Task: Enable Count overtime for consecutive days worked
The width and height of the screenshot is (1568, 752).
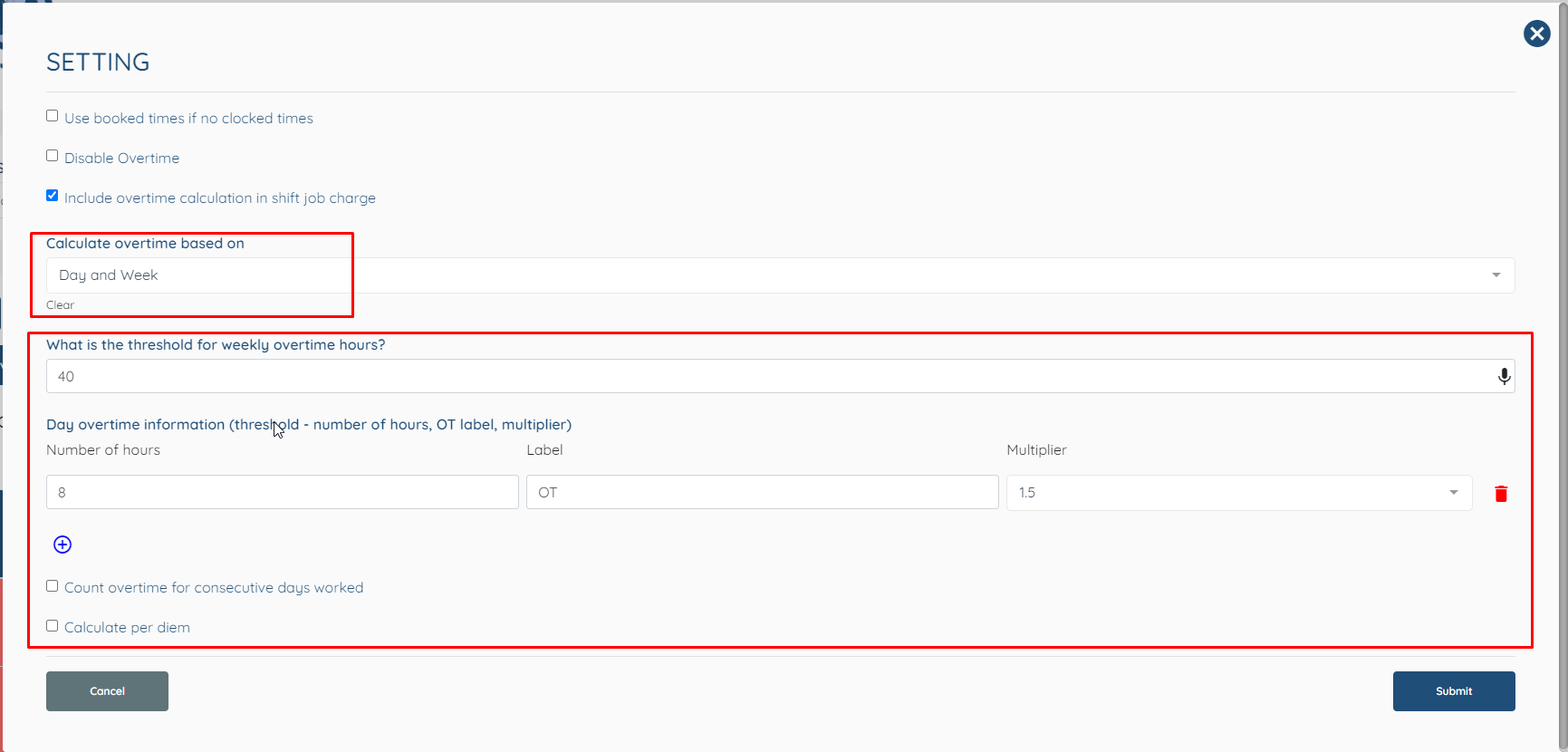Action: [53, 586]
